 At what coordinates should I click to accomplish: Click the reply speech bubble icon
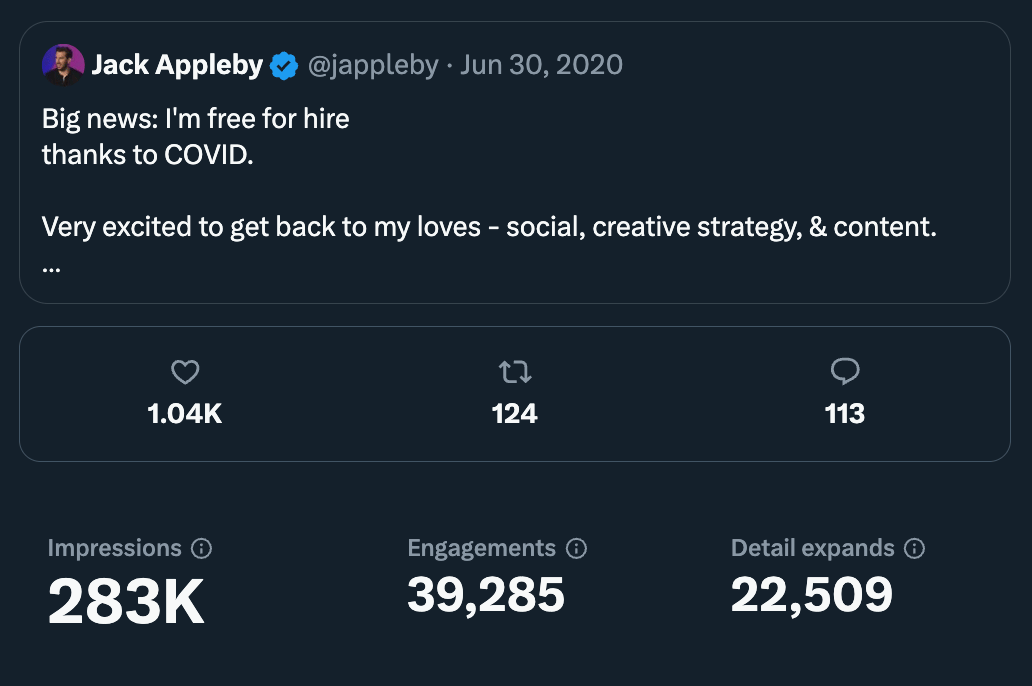pyautogui.click(x=845, y=373)
